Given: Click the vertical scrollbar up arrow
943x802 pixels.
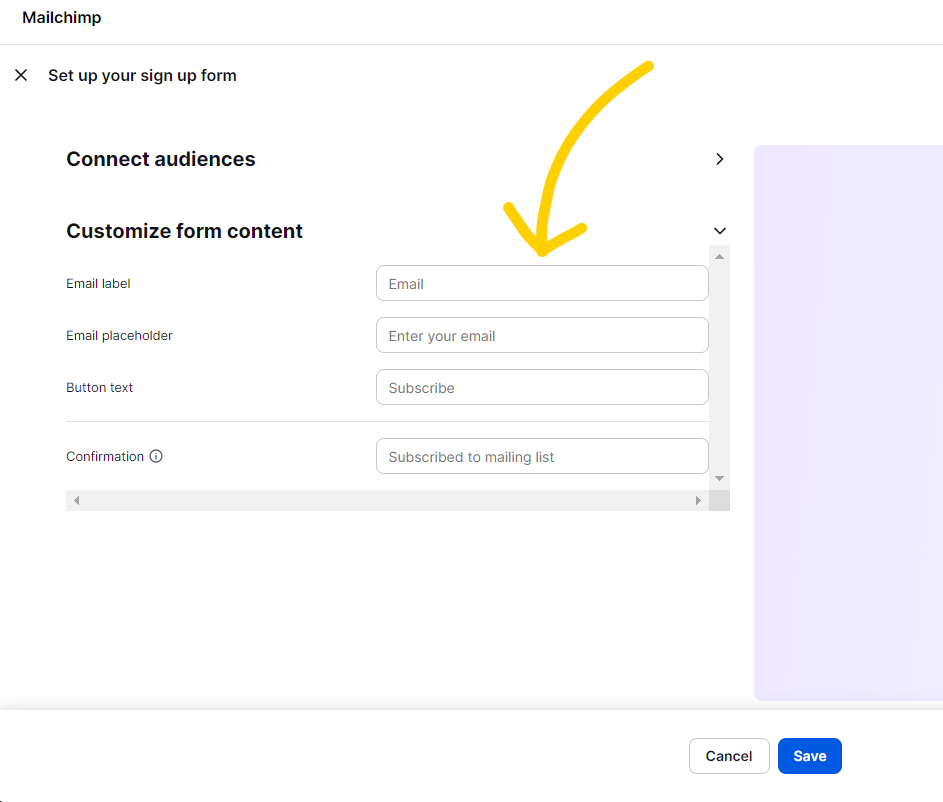Looking at the screenshot, I should coord(719,257).
